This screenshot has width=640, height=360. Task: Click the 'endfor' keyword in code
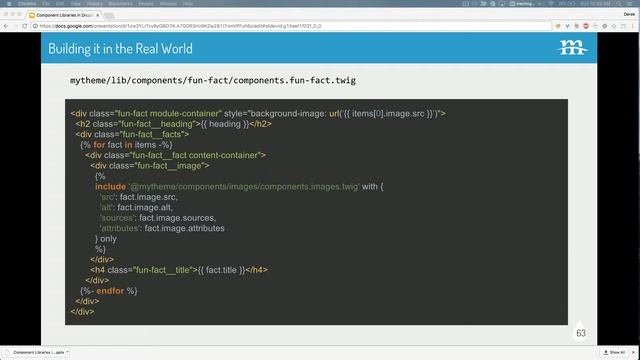click(x=110, y=291)
